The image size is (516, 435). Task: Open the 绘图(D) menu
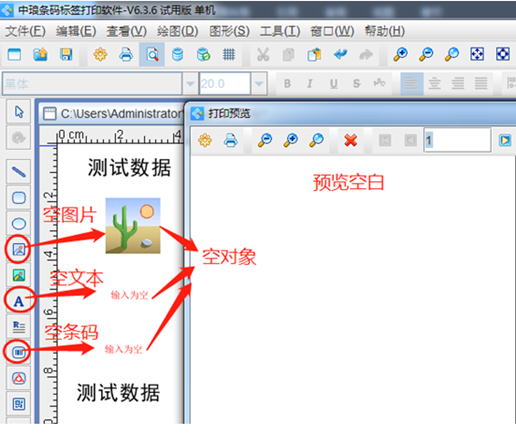click(x=178, y=31)
